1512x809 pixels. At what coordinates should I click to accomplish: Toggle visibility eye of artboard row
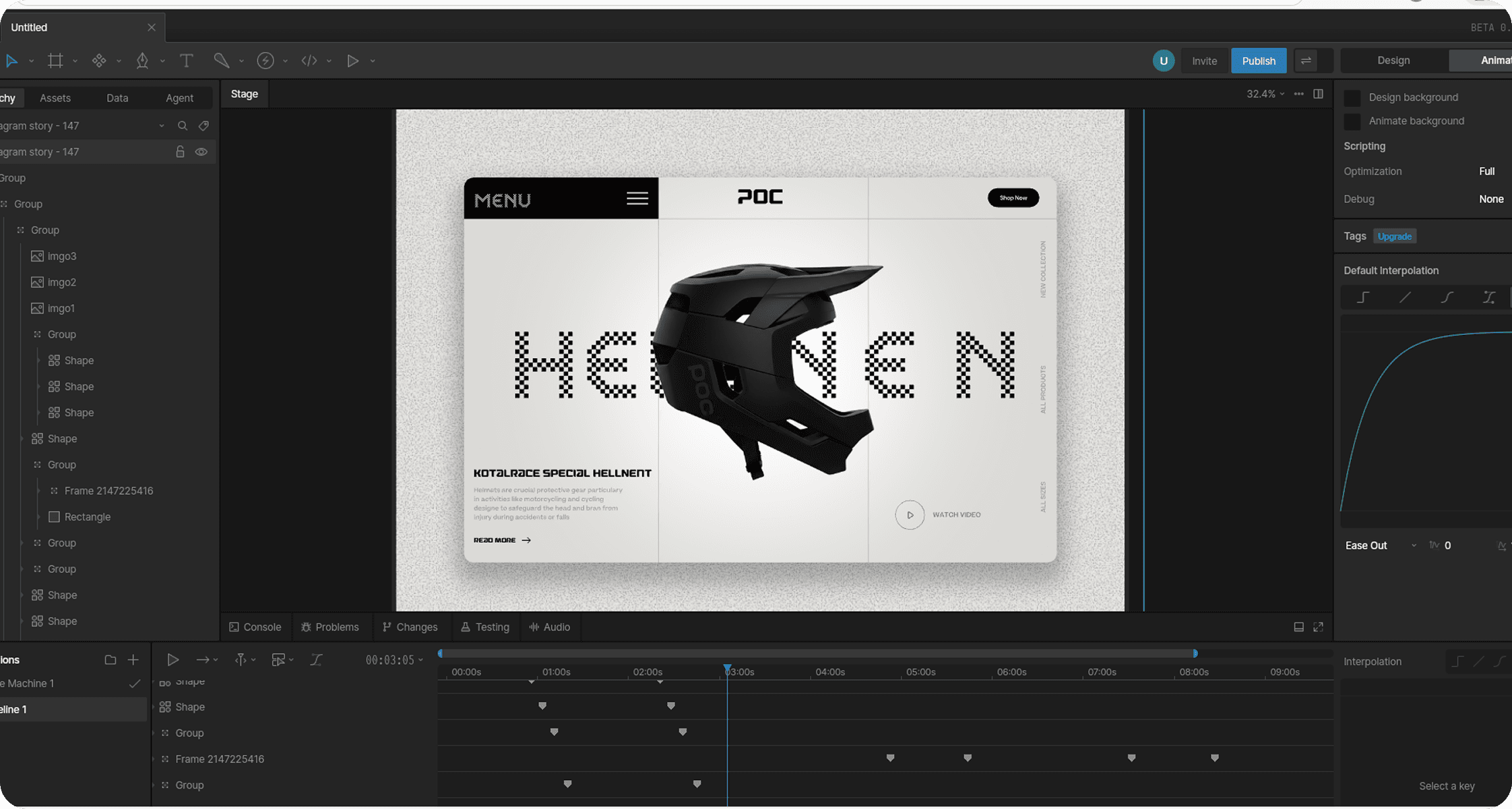(x=201, y=152)
